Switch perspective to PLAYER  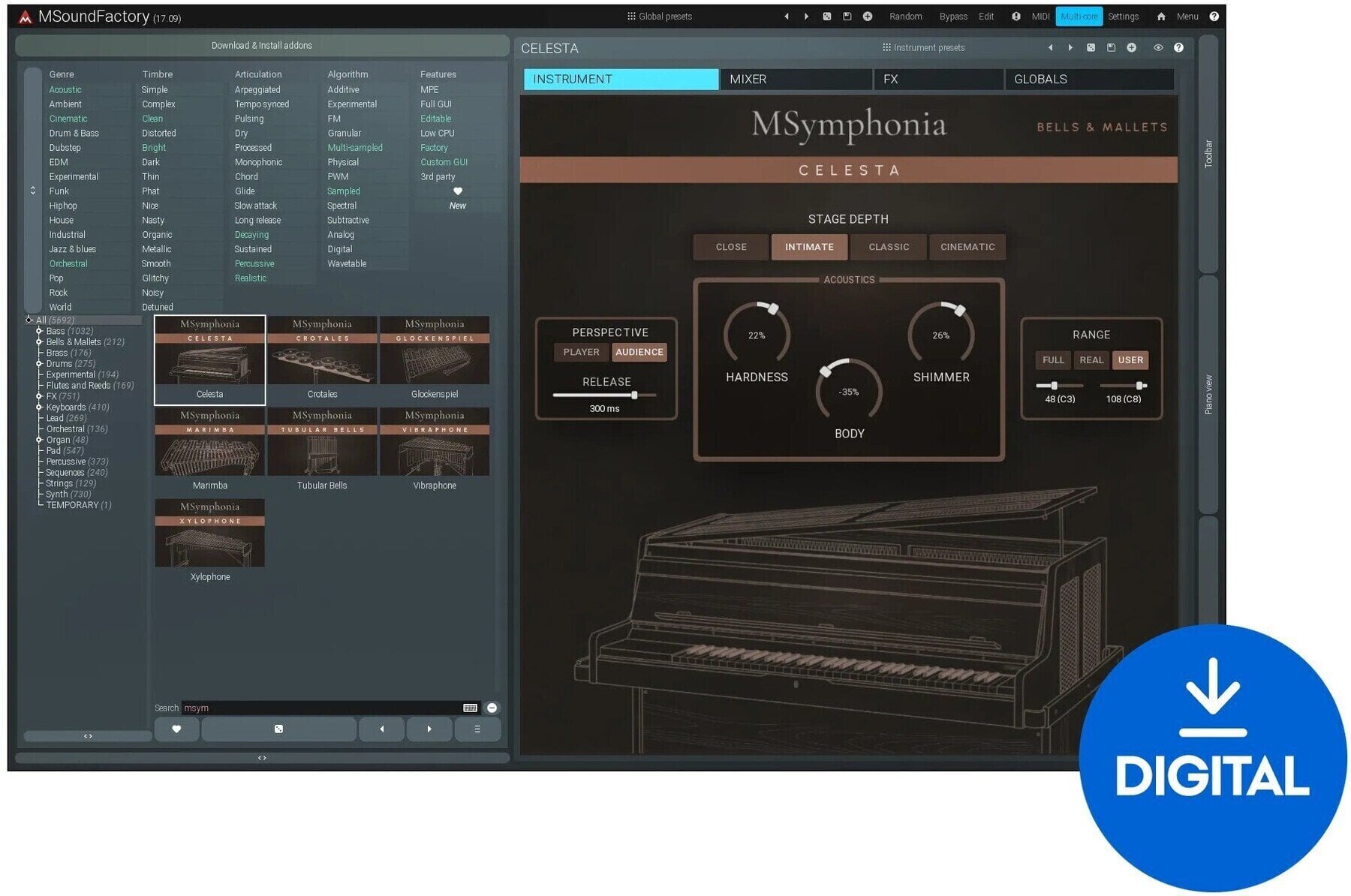(x=582, y=352)
